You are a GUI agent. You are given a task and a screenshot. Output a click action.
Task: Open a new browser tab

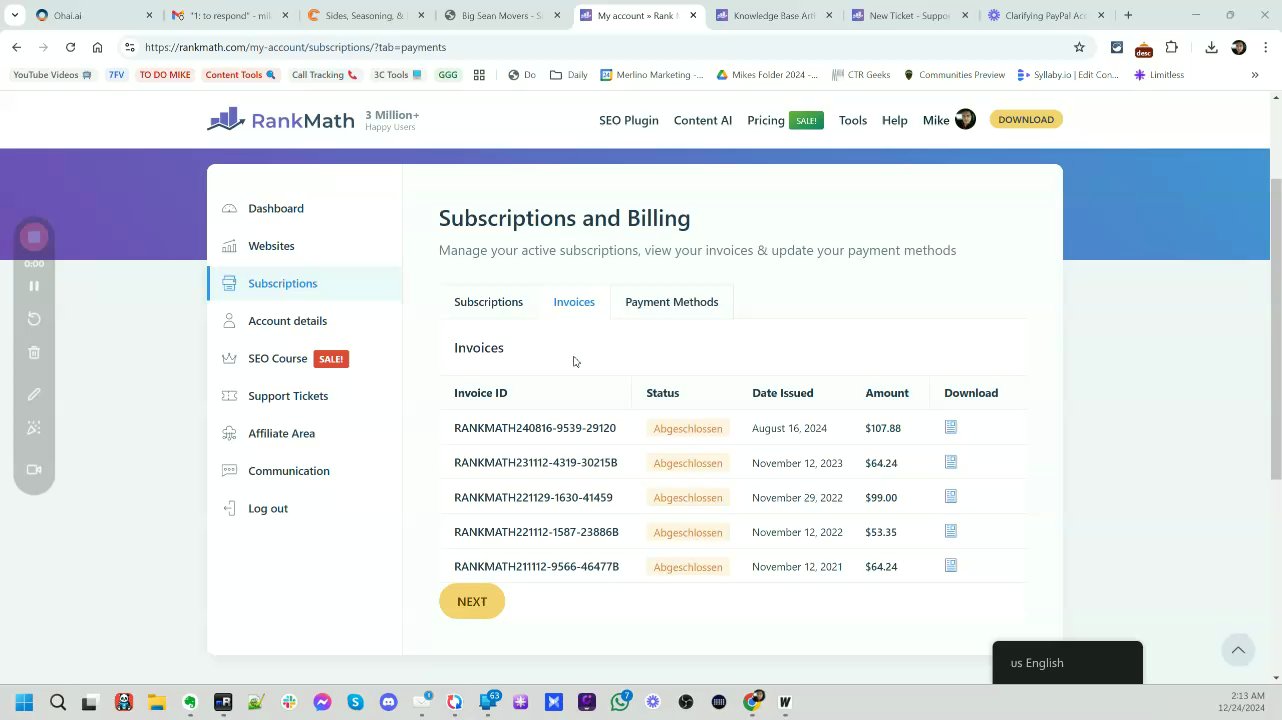pos(1128,15)
